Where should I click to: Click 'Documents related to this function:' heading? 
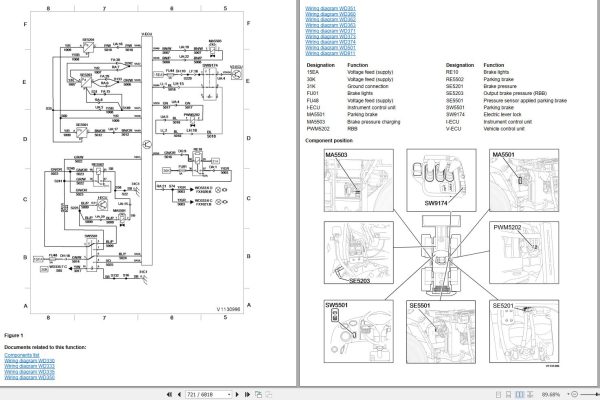pos(45,347)
